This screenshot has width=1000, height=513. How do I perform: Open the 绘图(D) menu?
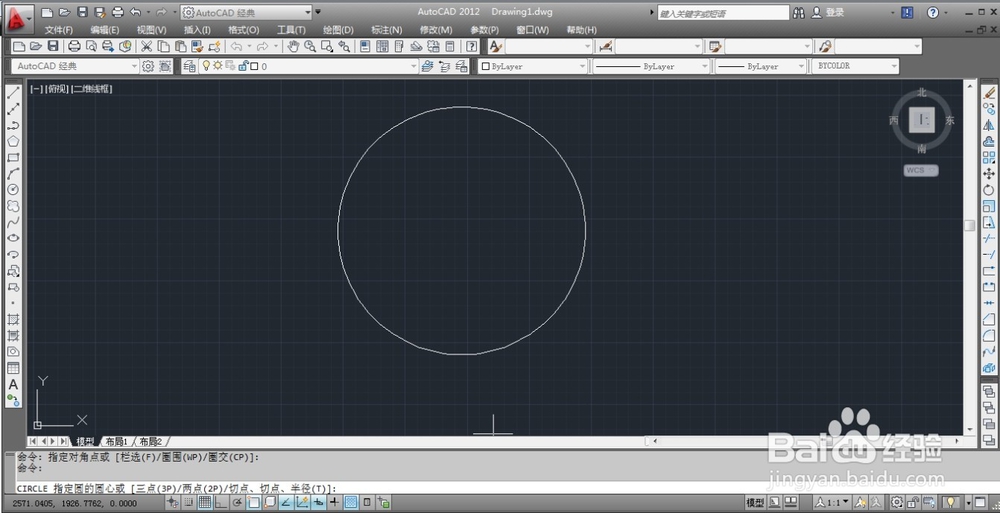click(338, 30)
